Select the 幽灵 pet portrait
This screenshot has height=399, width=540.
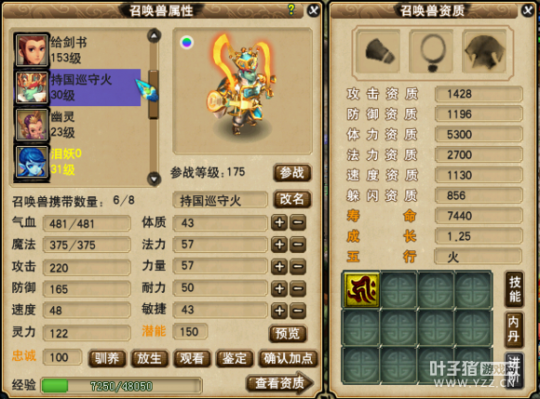[31, 124]
